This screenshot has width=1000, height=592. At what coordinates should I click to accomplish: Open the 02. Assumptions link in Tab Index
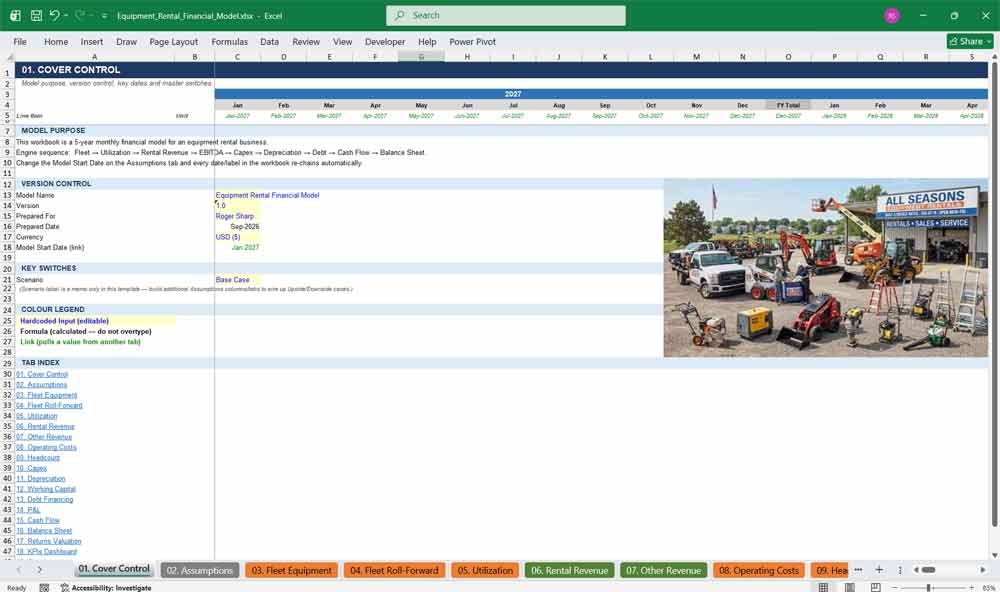click(41, 385)
